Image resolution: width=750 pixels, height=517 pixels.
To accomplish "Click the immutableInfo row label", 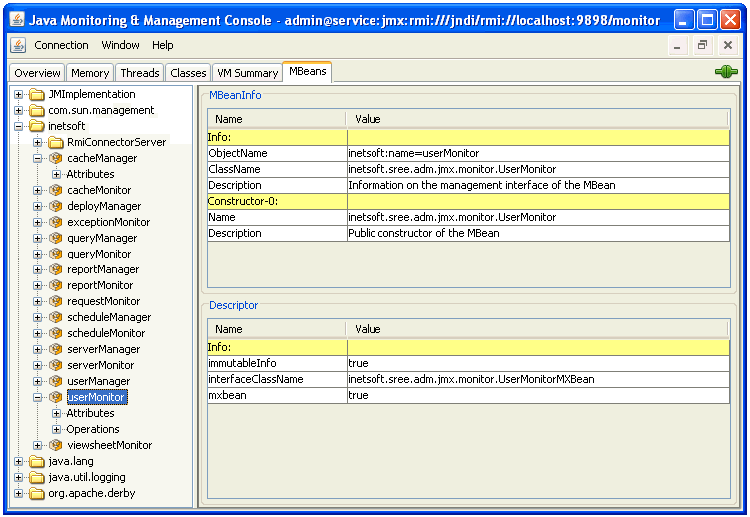I will (277, 363).
